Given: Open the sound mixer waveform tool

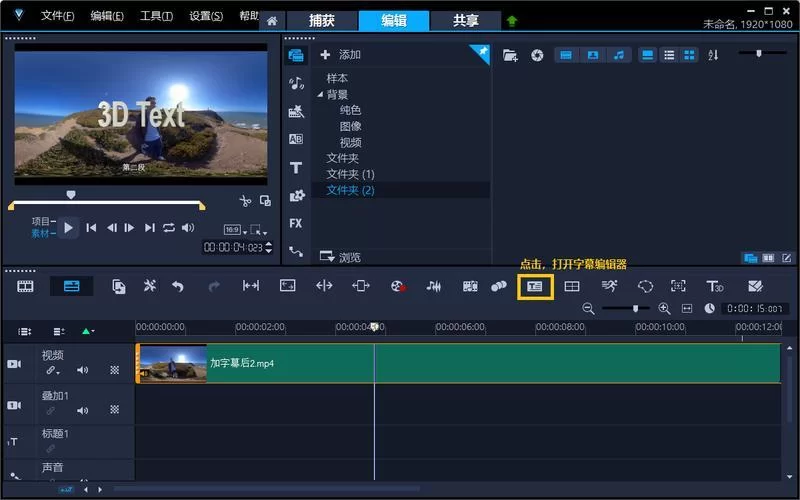Looking at the screenshot, I should 433,286.
